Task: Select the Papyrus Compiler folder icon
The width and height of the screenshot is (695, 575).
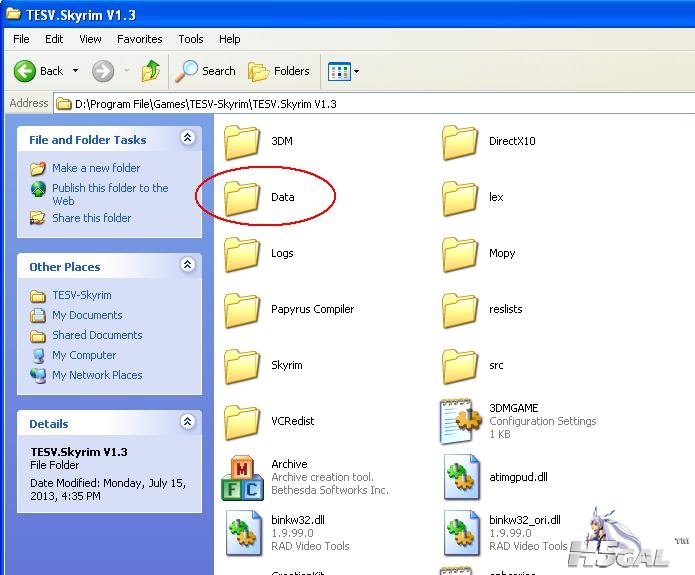Action: coord(242,310)
